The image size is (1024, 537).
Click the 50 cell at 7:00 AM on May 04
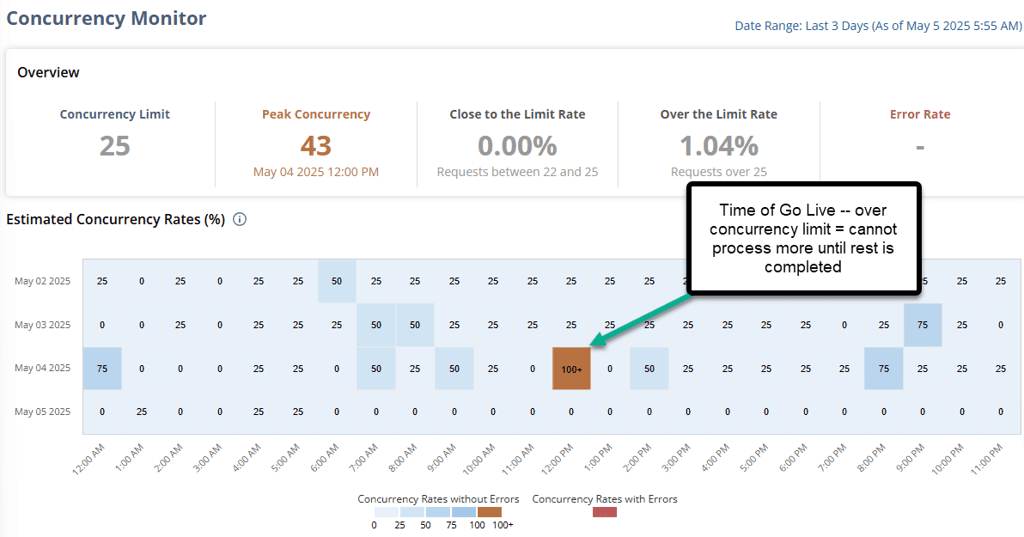[x=376, y=368]
